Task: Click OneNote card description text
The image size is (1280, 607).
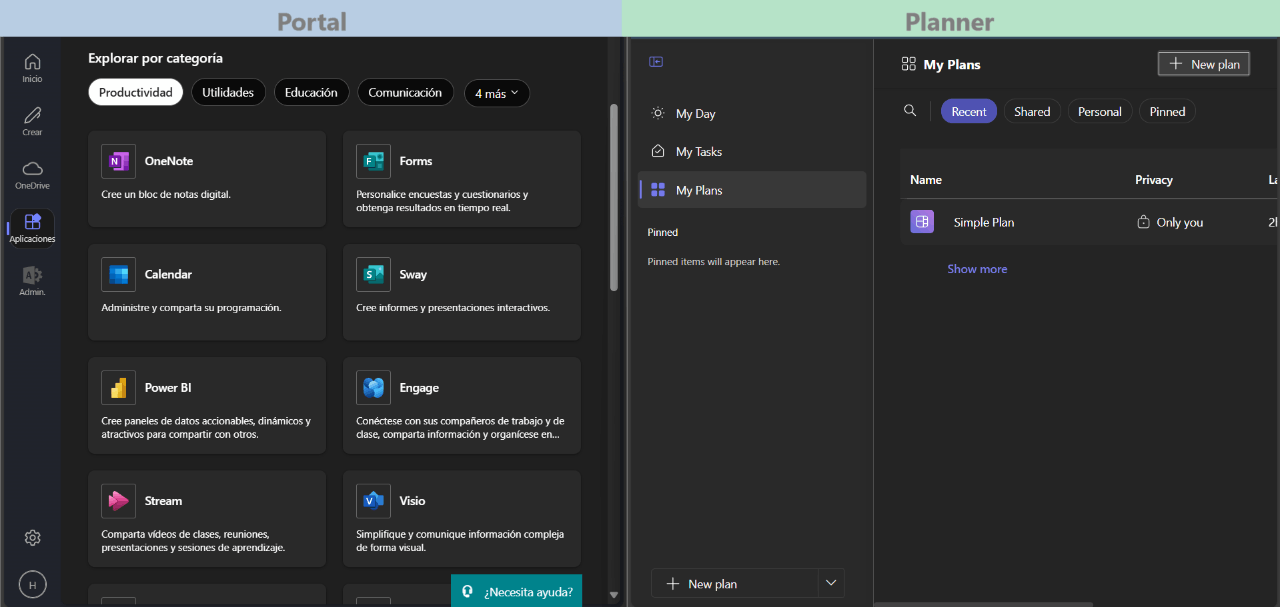Action: pos(166,194)
